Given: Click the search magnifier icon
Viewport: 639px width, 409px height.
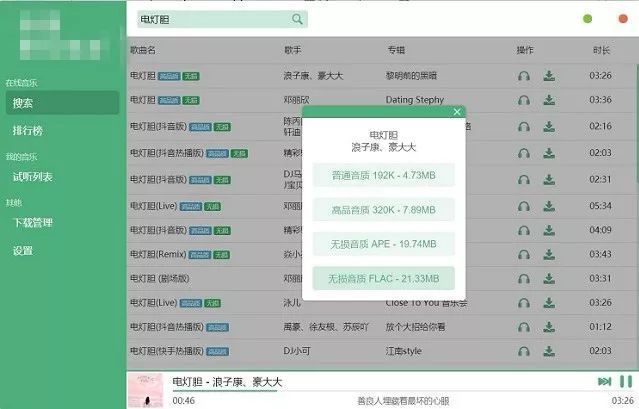Looking at the screenshot, I should (x=297, y=19).
